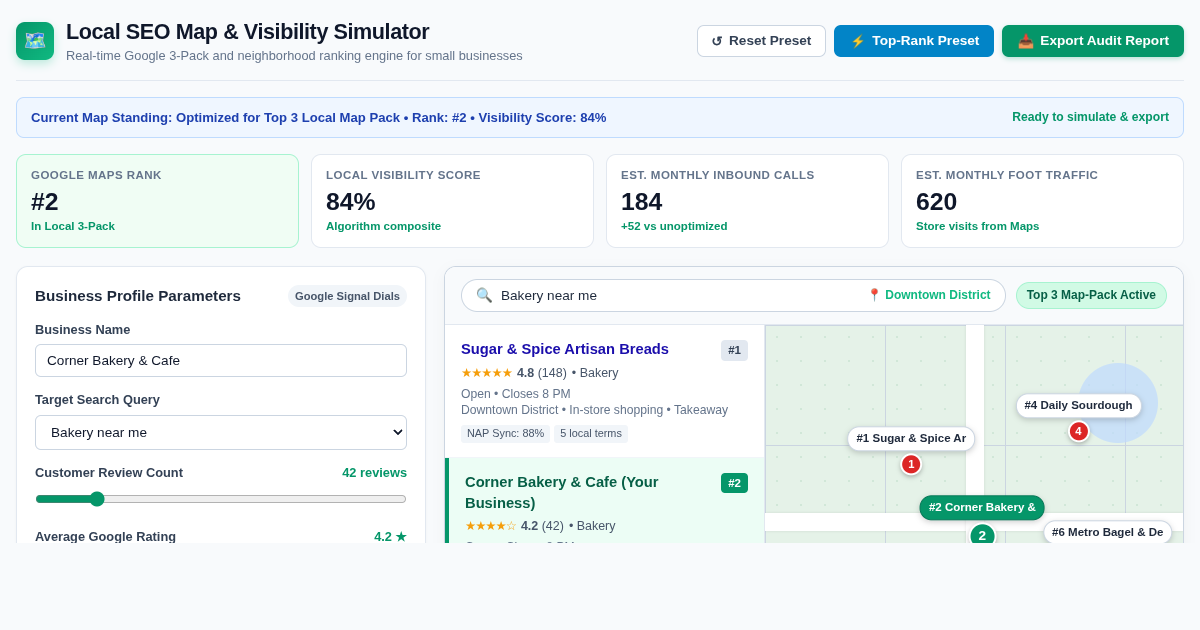Viewport: 1200px width, 630px height.
Task: Click the Ready to simulate & export text
Action: coord(1090,117)
